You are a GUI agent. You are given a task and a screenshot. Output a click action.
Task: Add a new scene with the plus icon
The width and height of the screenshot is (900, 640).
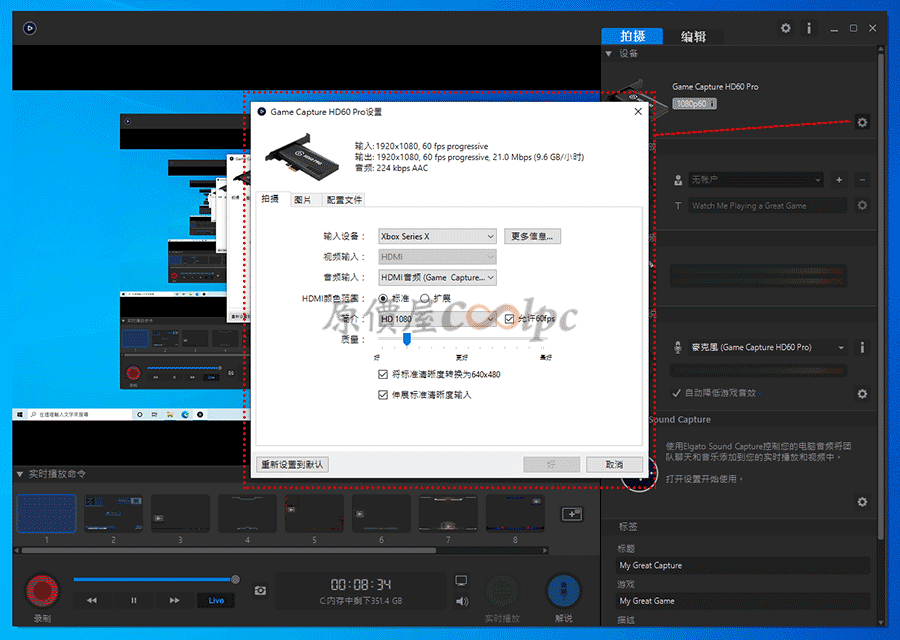click(x=572, y=514)
